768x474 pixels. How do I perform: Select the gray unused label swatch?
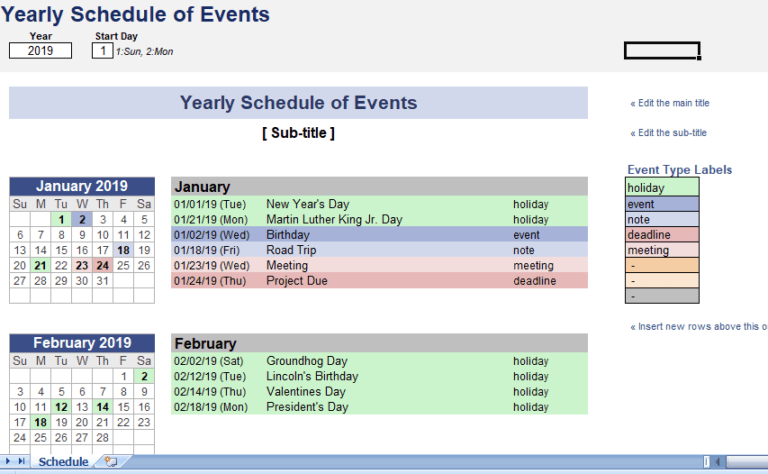662,296
